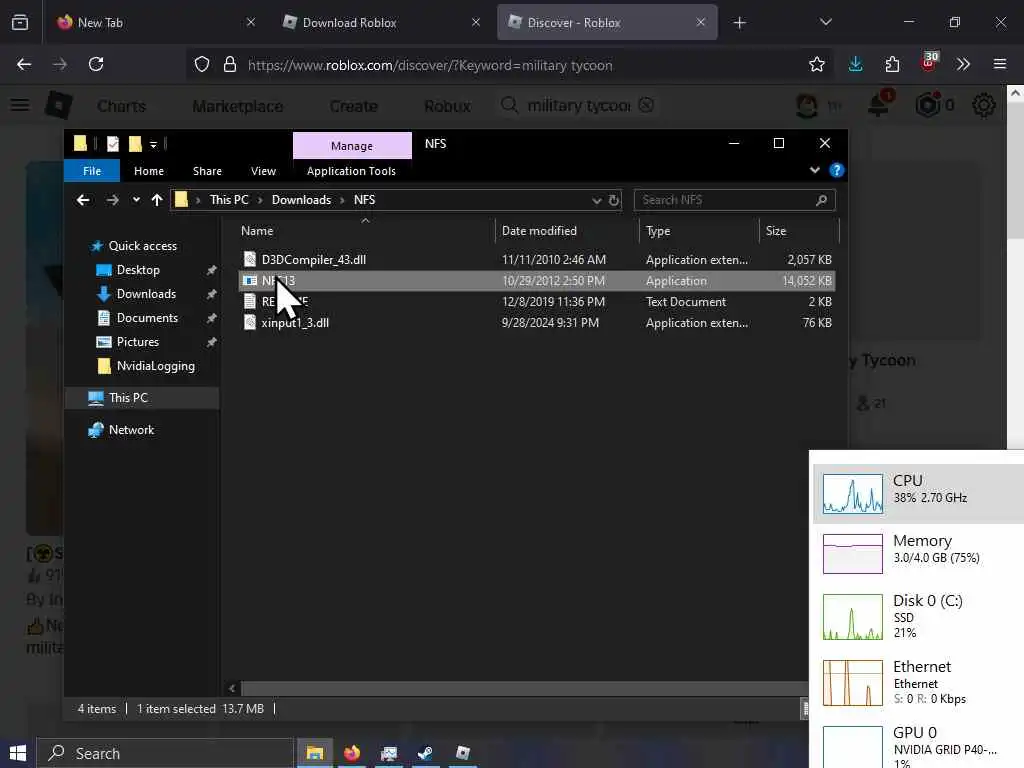
Task: Click the site security padlock icon
Action: 229,64
